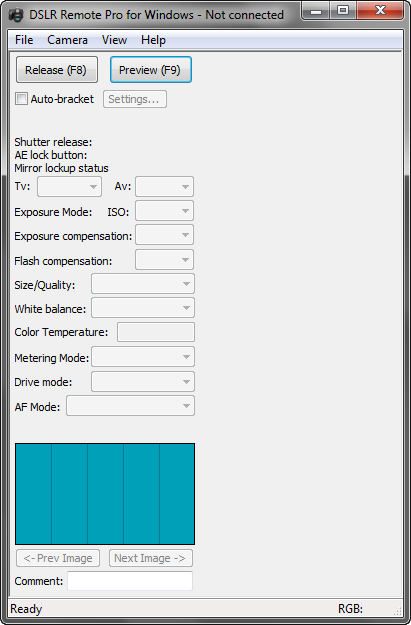Click the Comment text field
This screenshot has height=625, width=411.
130,581
